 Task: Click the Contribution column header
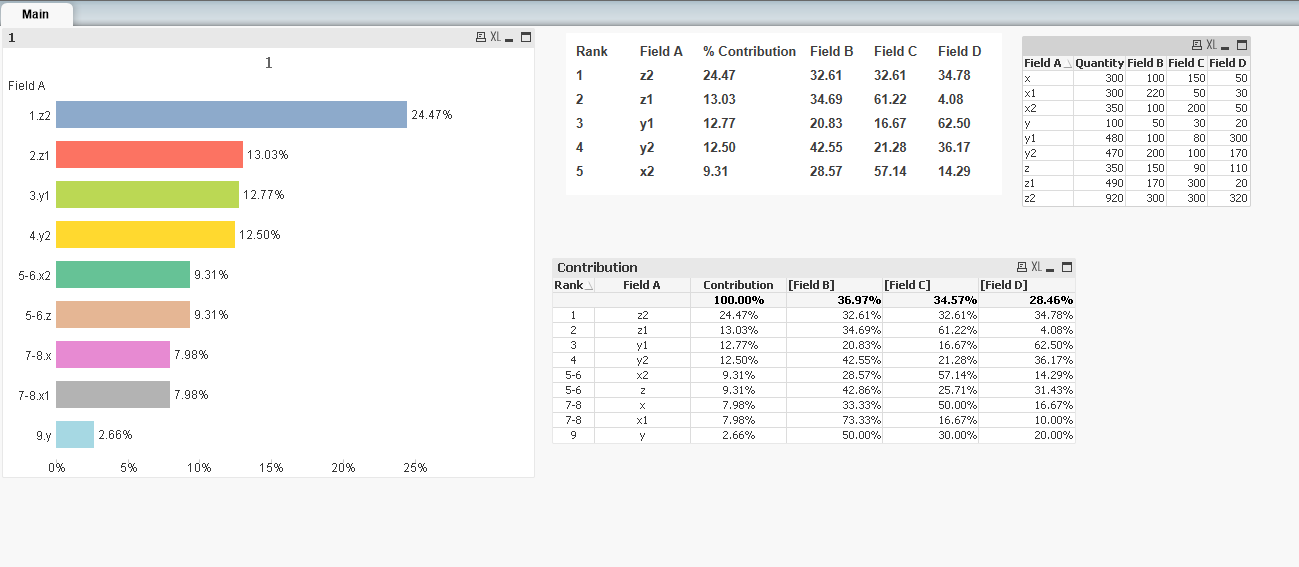738,285
